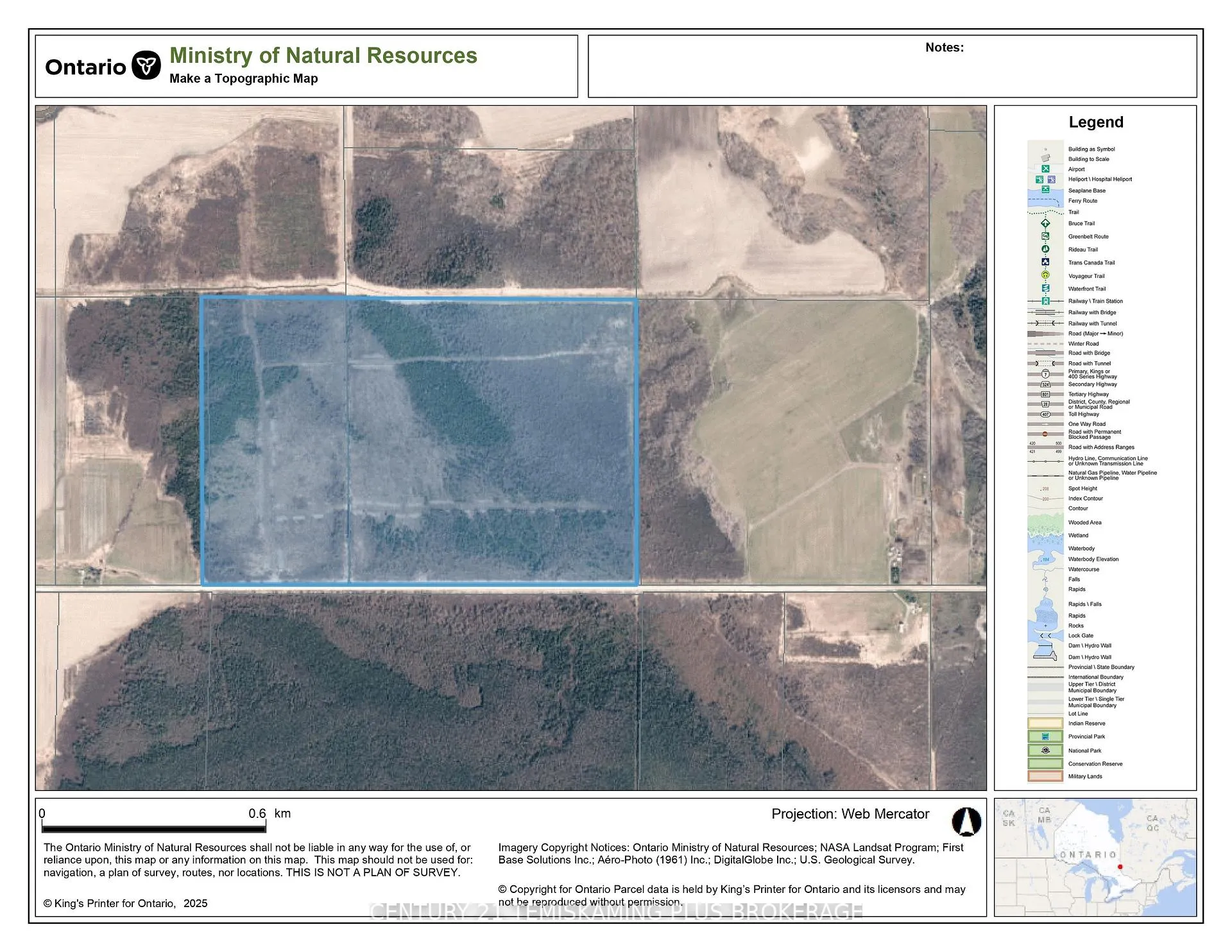Click the 'Heliport \ Hospital Heliport' legend label

point(1100,179)
